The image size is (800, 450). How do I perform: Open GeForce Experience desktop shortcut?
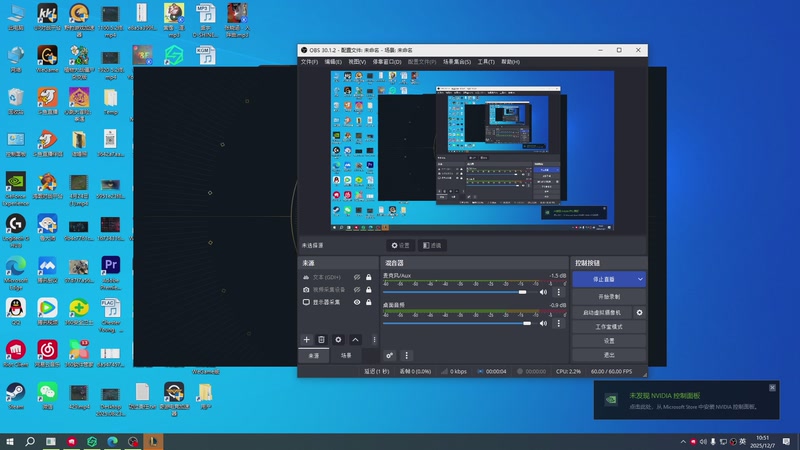click(16, 188)
